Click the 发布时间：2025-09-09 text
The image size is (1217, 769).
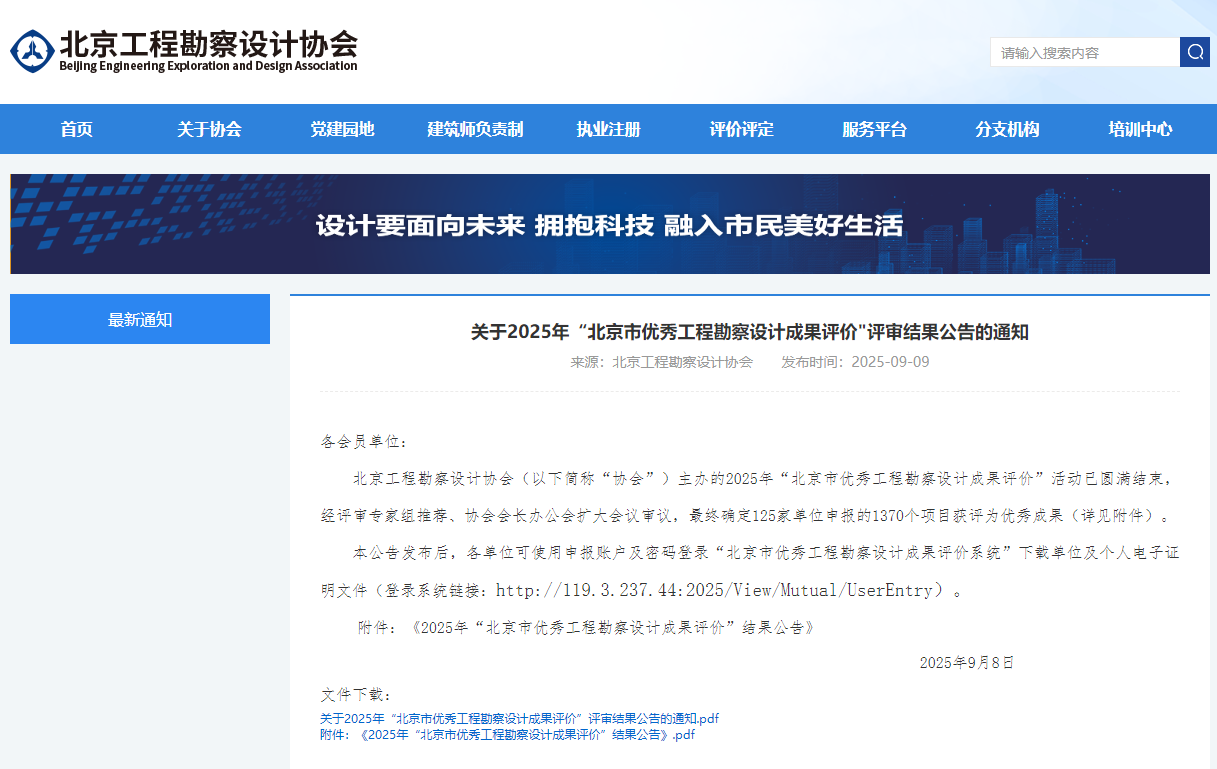tap(855, 362)
